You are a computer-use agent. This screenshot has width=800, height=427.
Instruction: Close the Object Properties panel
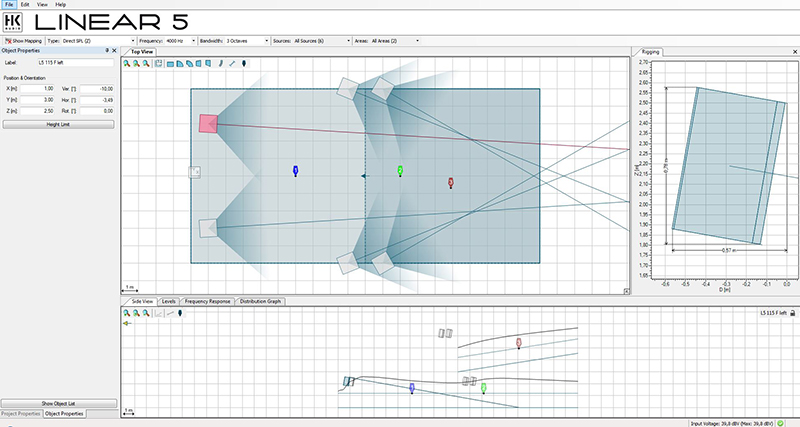click(114, 51)
